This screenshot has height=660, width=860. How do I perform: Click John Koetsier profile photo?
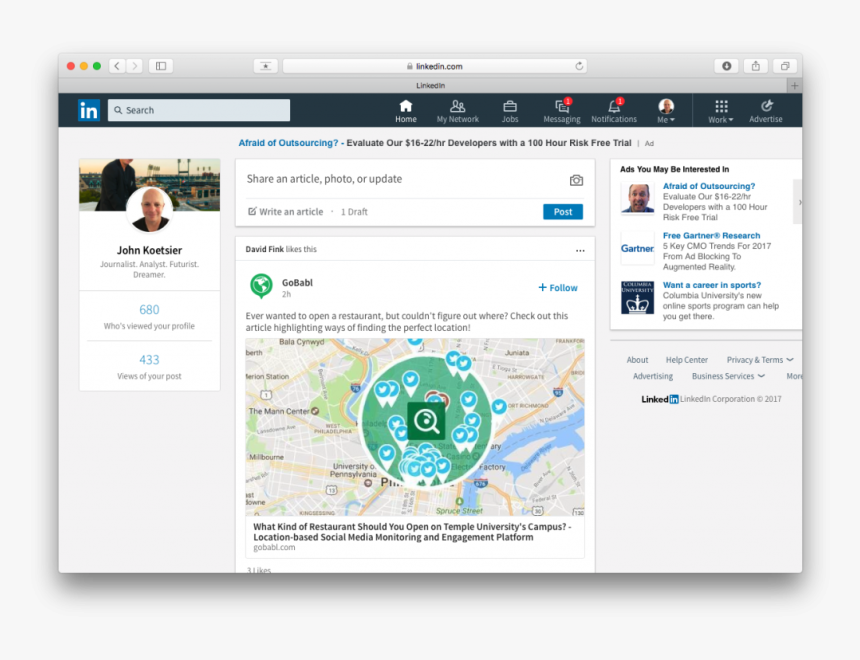click(x=149, y=210)
